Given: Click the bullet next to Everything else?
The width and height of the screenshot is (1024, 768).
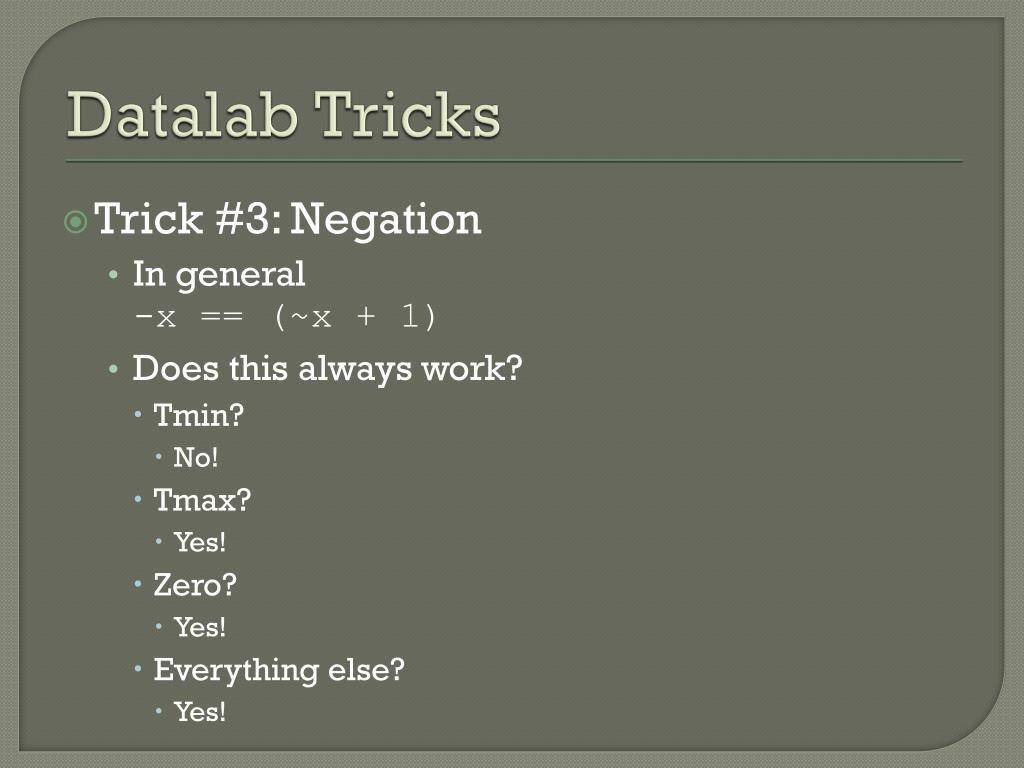Looking at the screenshot, I should pyautogui.click(x=138, y=669).
